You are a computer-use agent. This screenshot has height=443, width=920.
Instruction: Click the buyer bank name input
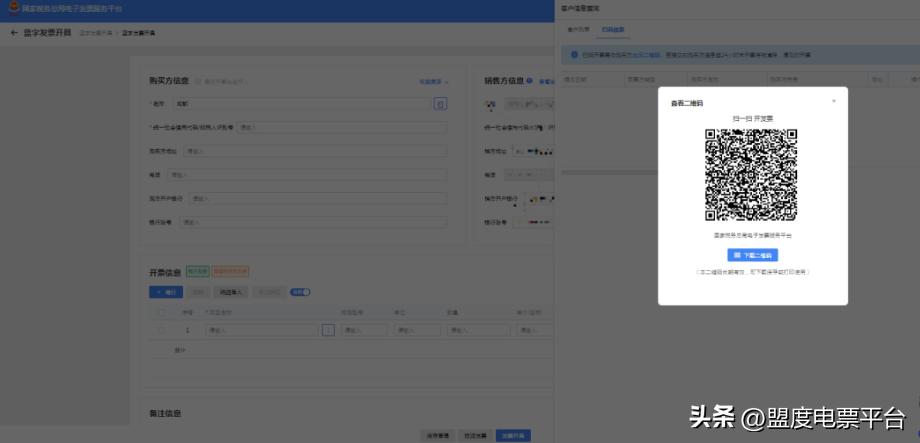(x=317, y=199)
